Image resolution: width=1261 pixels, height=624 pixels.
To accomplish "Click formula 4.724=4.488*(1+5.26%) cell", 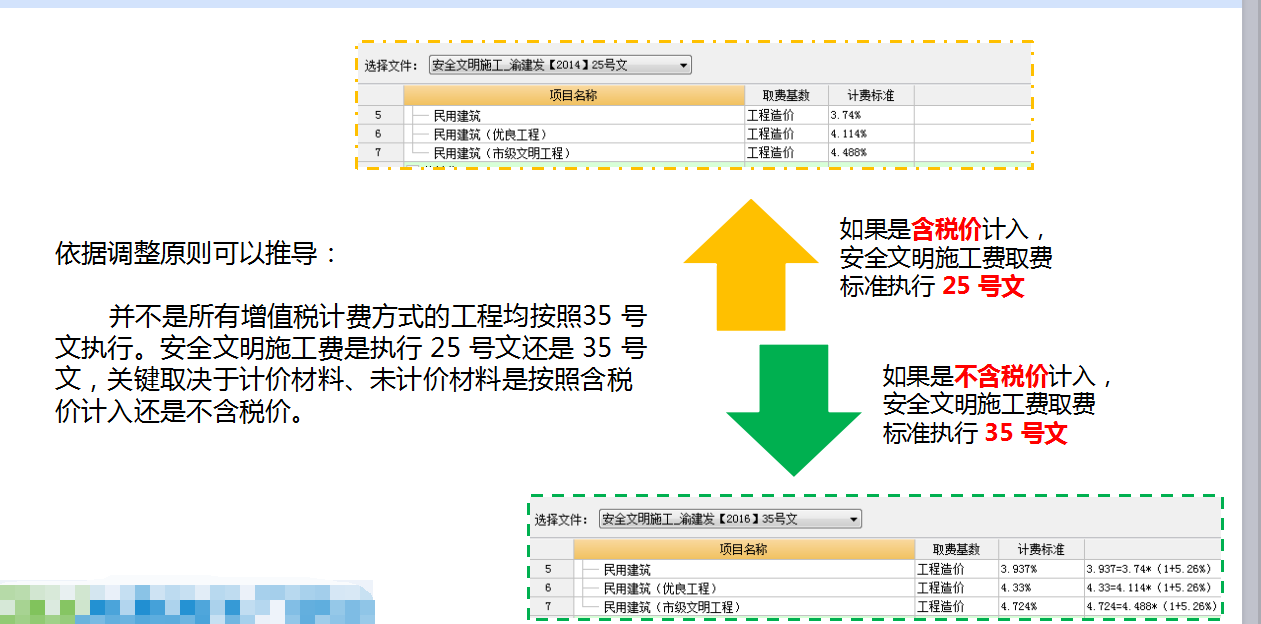I will point(1152,607).
